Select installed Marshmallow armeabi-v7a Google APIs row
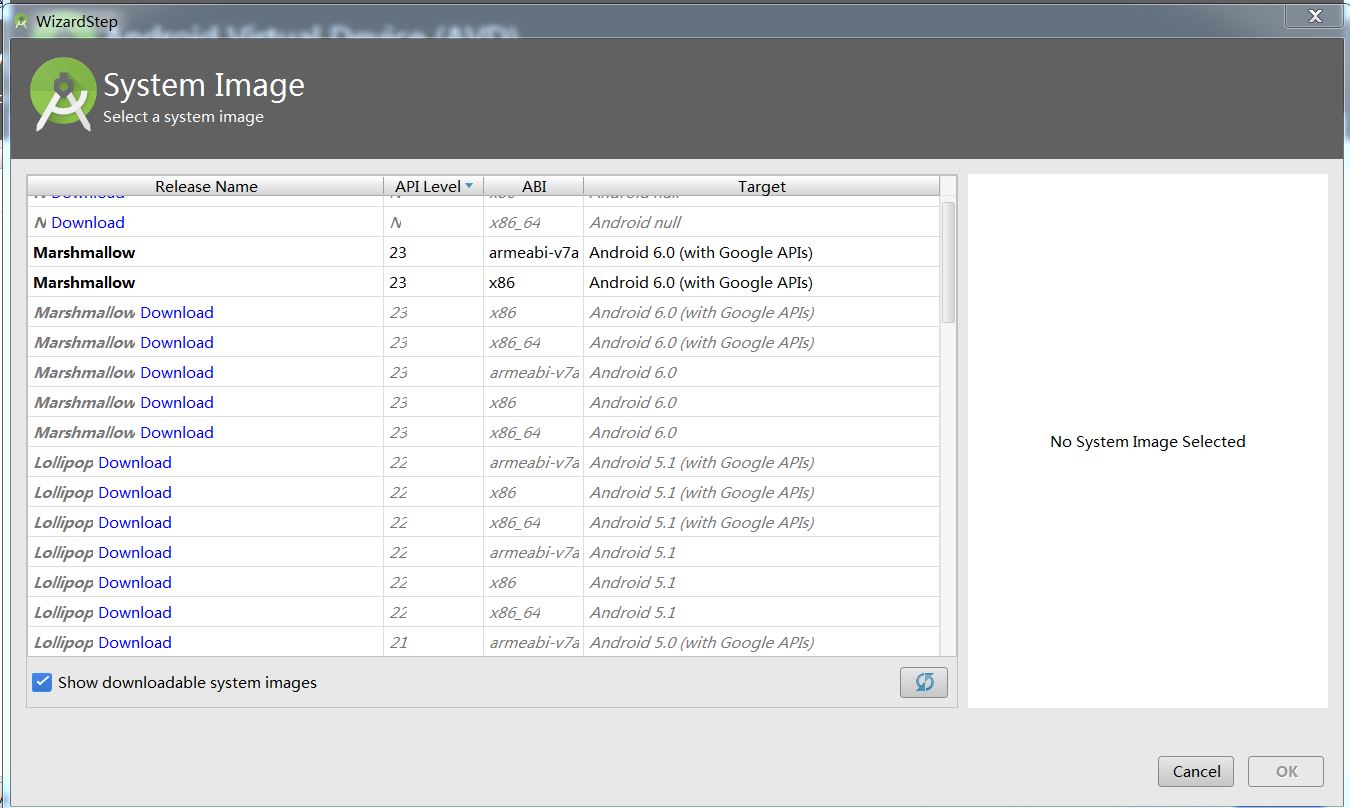This screenshot has height=808, width=1350. tap(483, 252)
